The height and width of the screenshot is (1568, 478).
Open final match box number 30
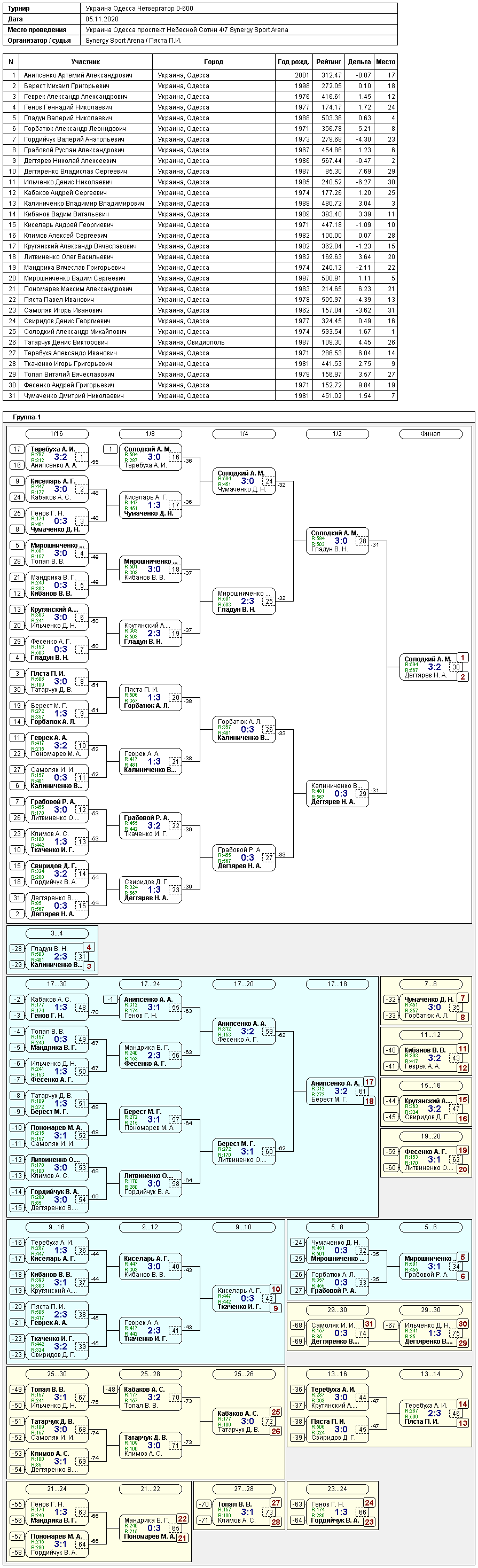pos(456,667)
